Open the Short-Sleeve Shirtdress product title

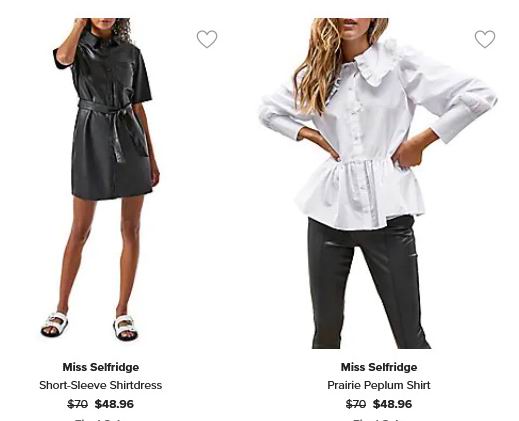pos(101,385)
